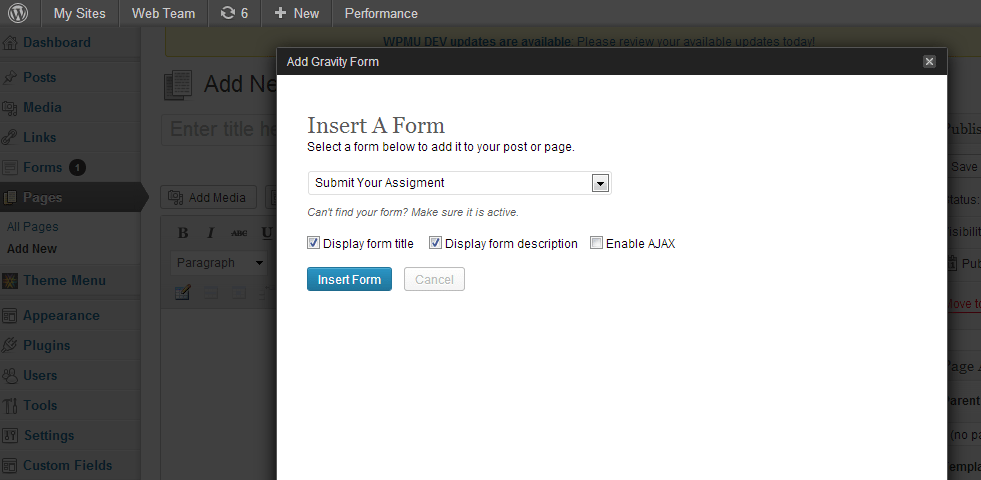981x480 pixels.
Task: Click the Add Media button
Action: tap(208, 198)
